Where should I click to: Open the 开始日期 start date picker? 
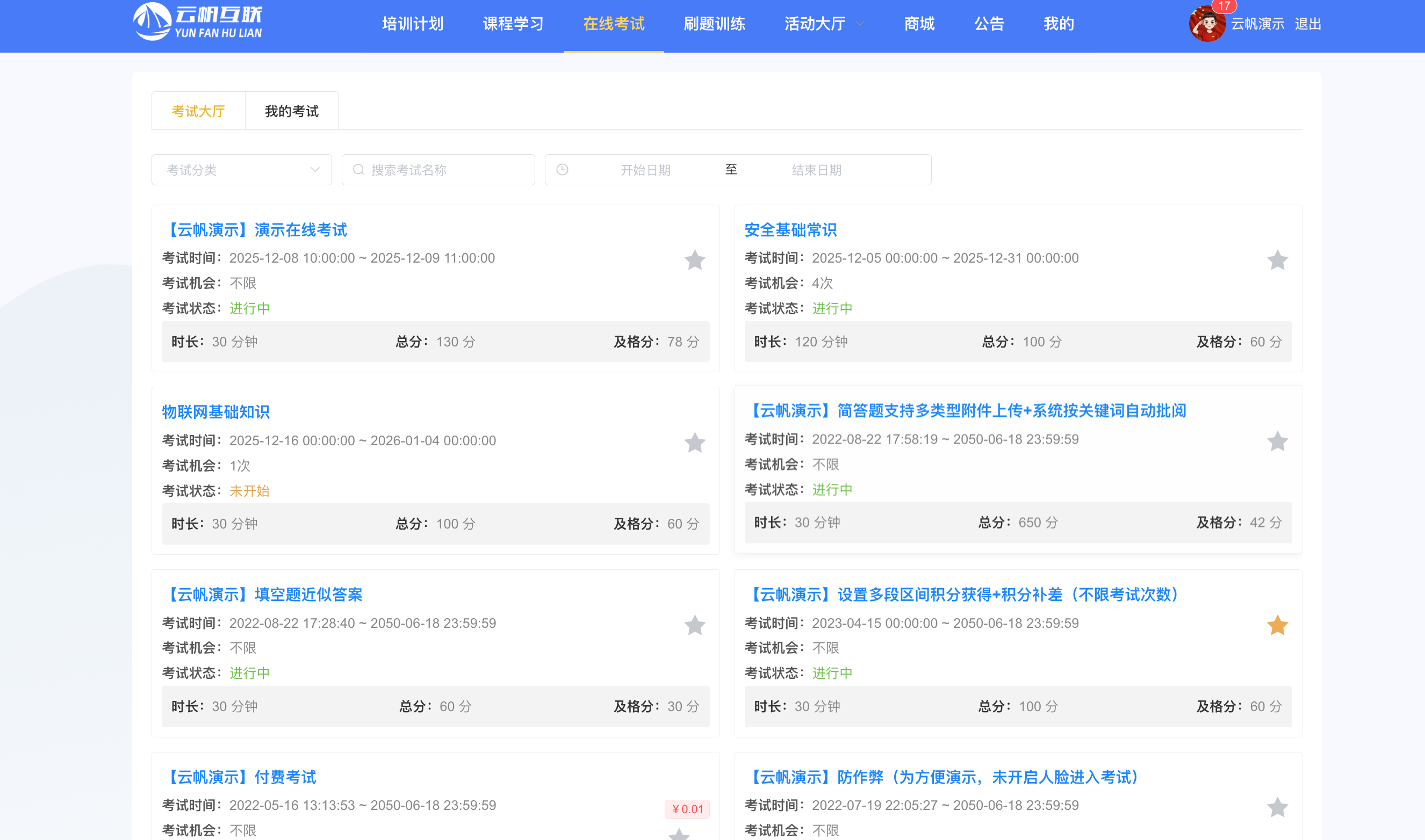pyautogui.click(x=645, y=170)
